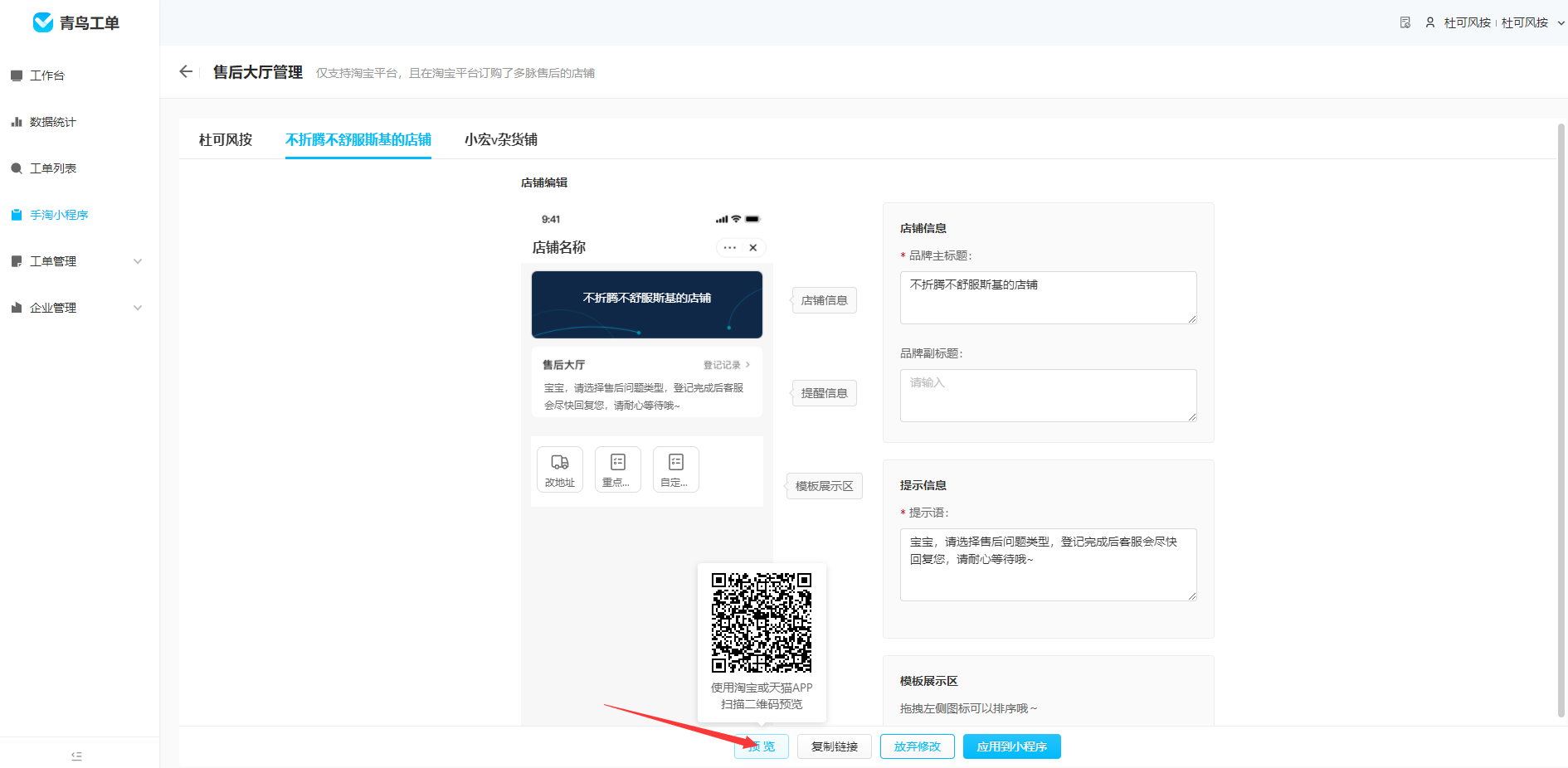Click the 售后大厅管理 page title

258,72
